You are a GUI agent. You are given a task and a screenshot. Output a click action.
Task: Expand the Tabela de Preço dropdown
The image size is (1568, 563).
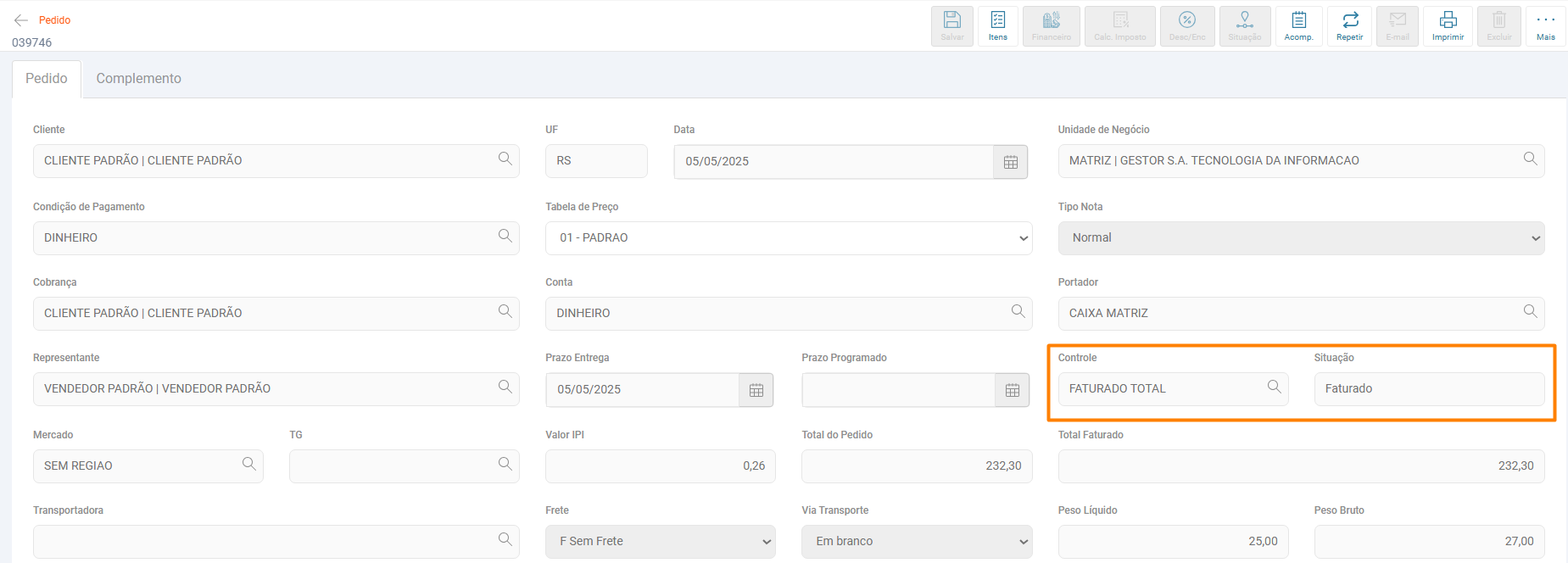point(788,238)
